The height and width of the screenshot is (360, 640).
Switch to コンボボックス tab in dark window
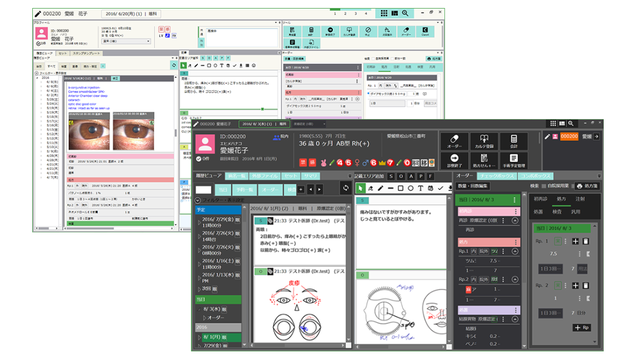coord(536,176)
